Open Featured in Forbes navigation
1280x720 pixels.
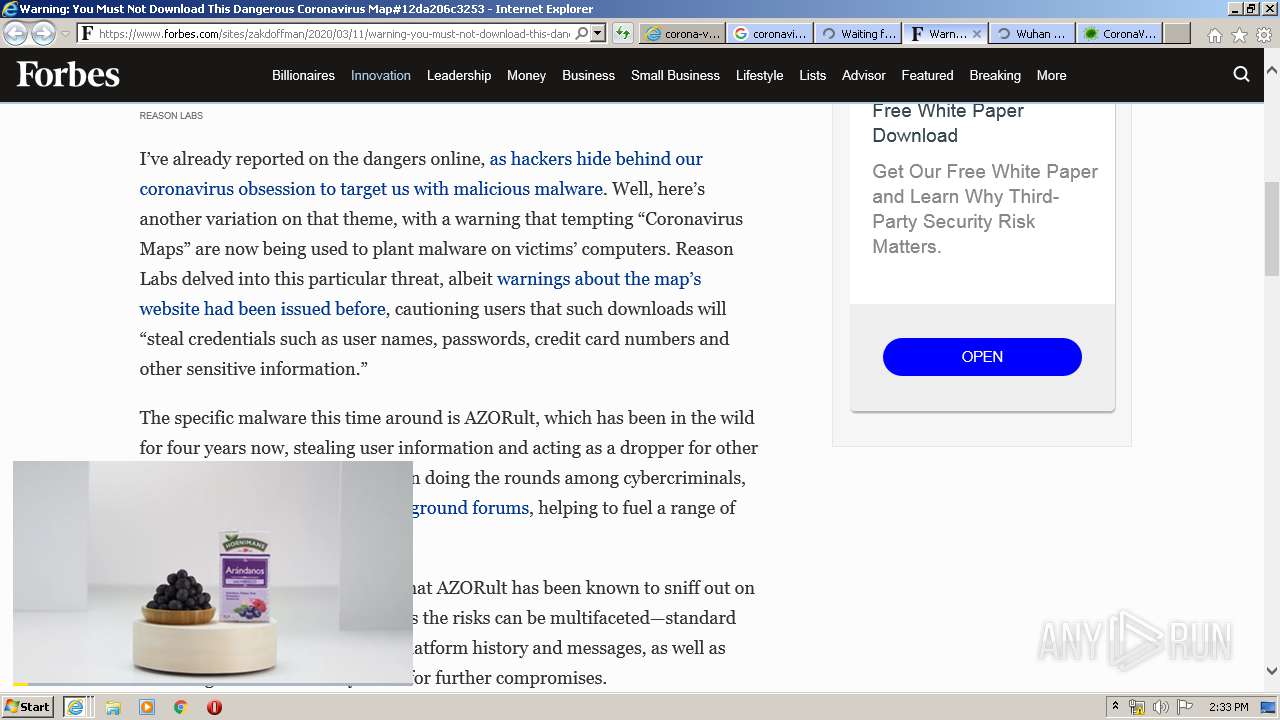[x=927, y=75]
